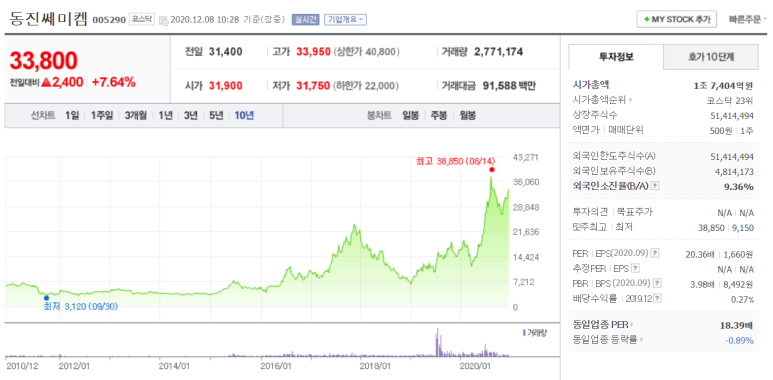This screenshot has width=773, height=380.
Task: Click help icon beside 추정PER EPS
Action: point(635,269)
